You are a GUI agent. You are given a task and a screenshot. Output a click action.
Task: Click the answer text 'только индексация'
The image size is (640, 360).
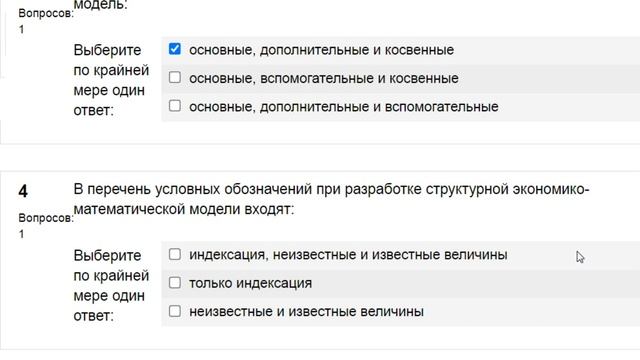(x=250, y=283)
